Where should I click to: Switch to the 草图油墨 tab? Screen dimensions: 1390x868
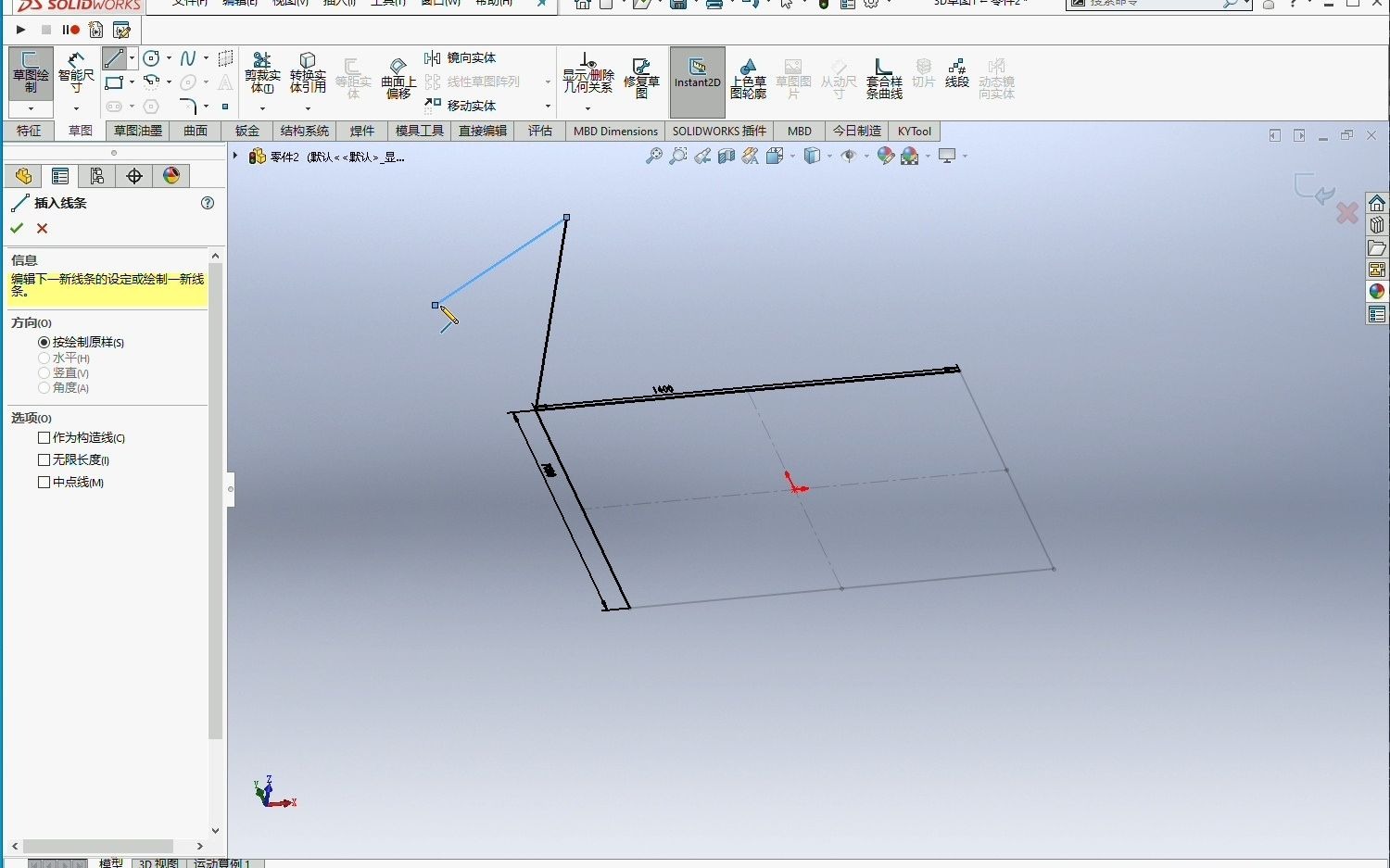[137, 131]
